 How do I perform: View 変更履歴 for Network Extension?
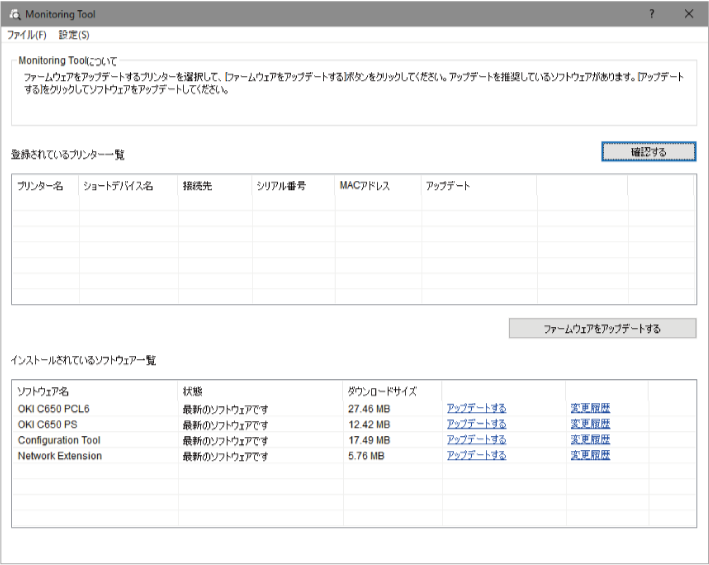590,456
